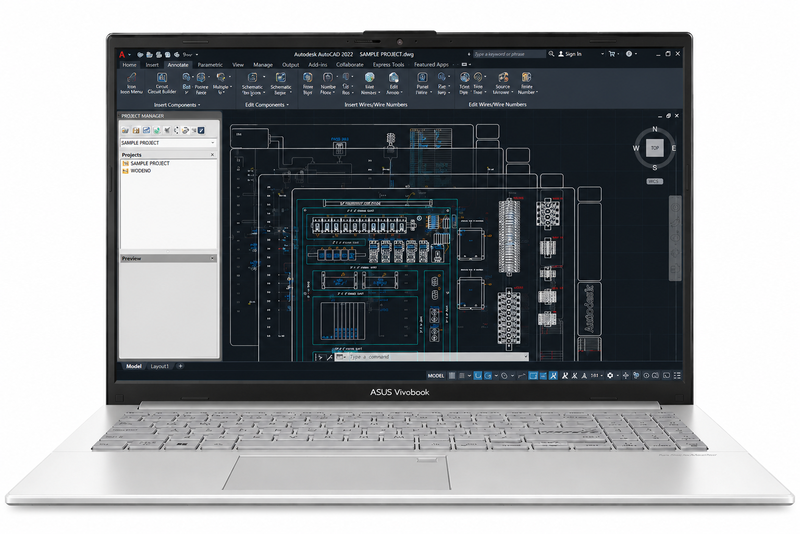Image resolution: width=800 pixels, height=534 pixels.
Task: Open the Autodesk App Store cart icon
Action: pyautogui.click(x=611, y=54)
